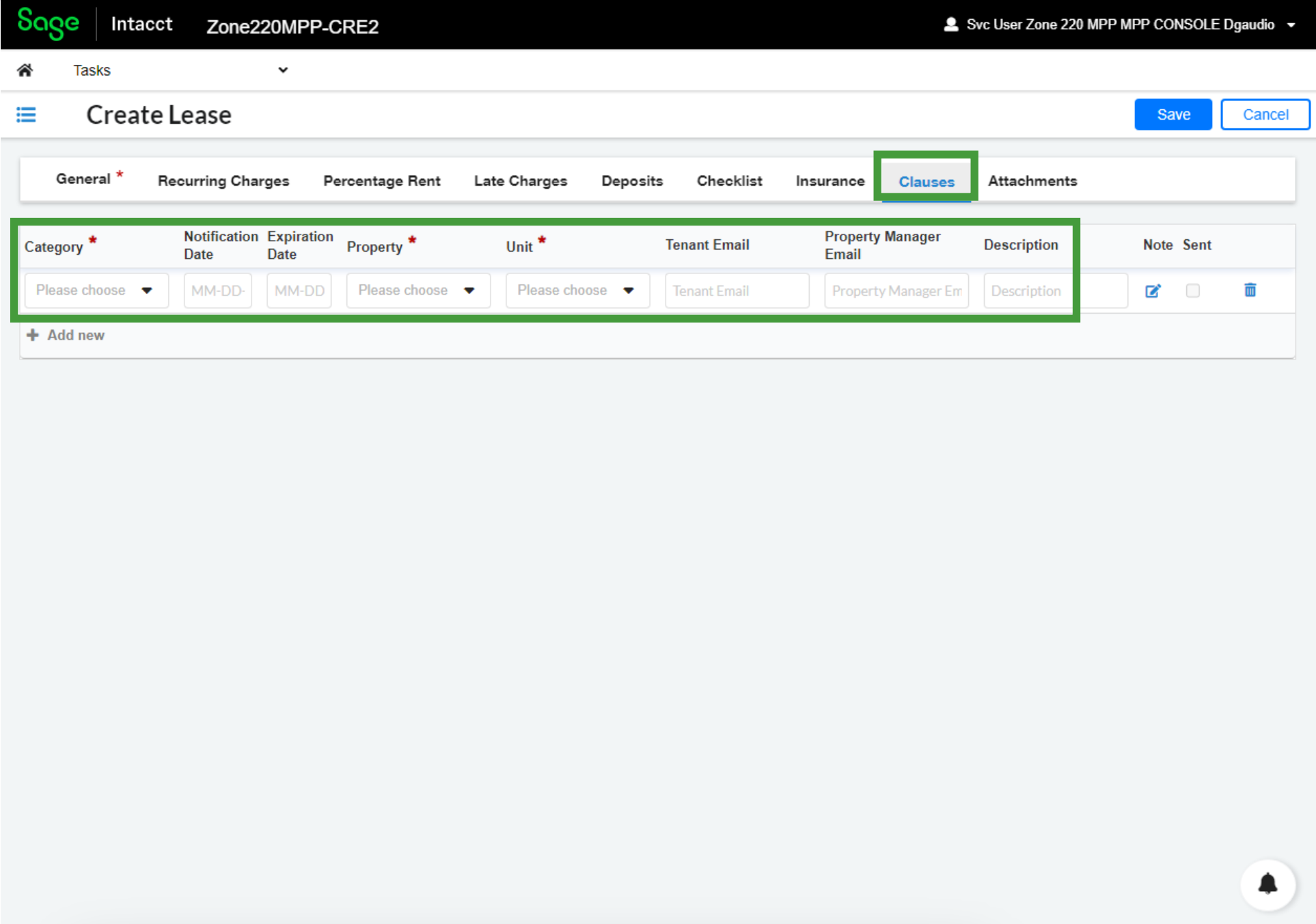Edit the clause note icon
The image size is (1316, 924).
pyautogui.click(x=1153, y=290)
